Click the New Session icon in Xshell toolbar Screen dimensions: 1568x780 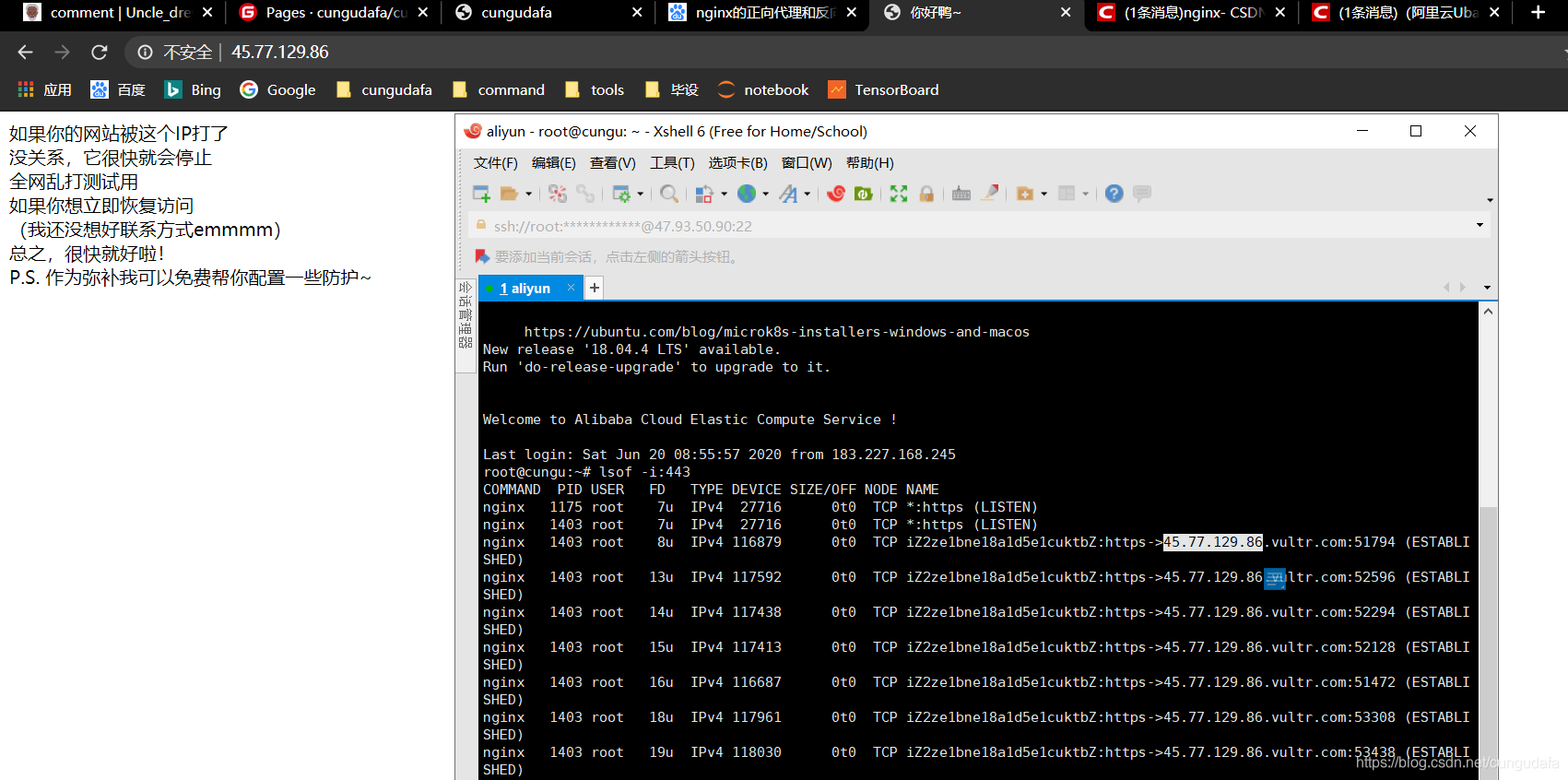click(x=481, y=194)
